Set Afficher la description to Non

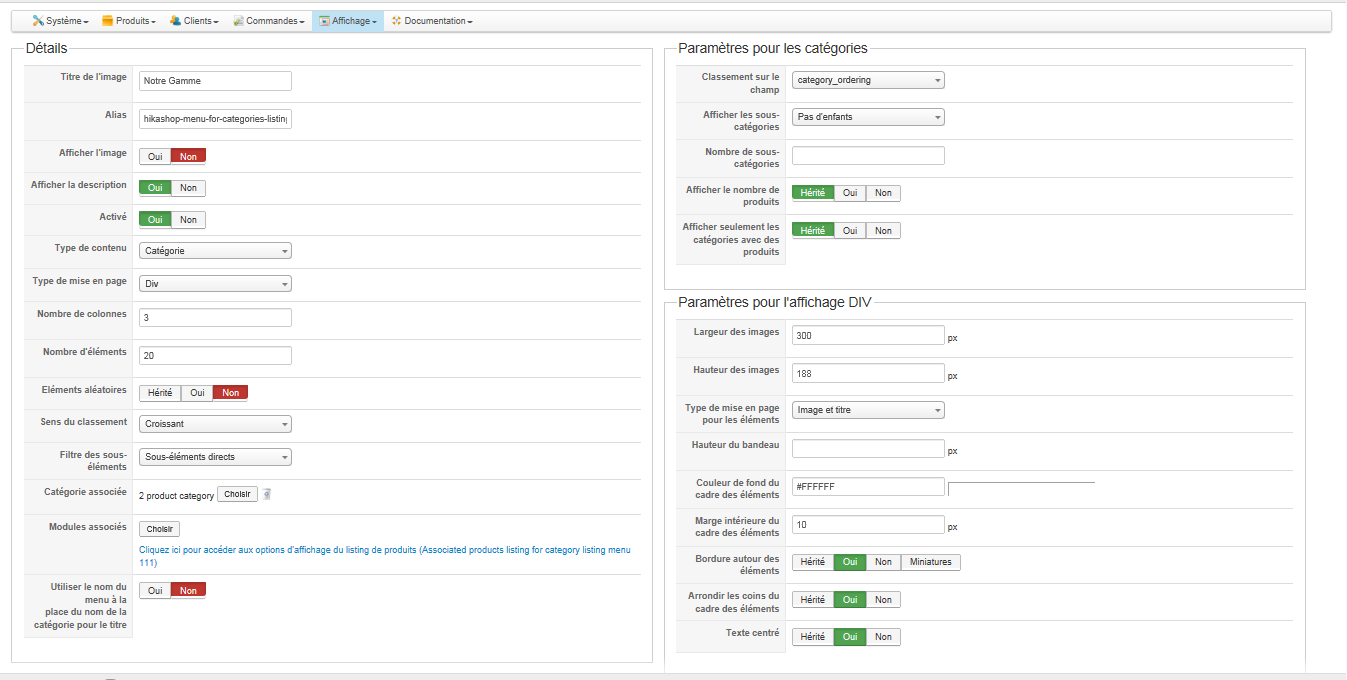pyautogui.click(x=188, y=188)
